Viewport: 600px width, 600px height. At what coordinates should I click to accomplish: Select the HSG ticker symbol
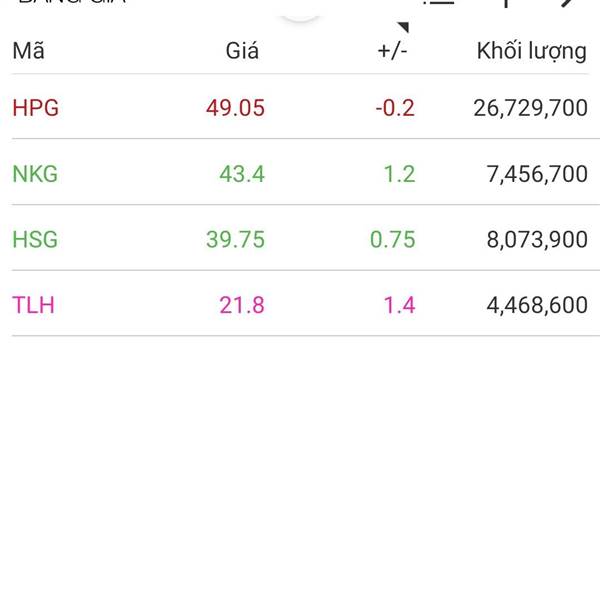pyautogui.click(x=35, y=239)
